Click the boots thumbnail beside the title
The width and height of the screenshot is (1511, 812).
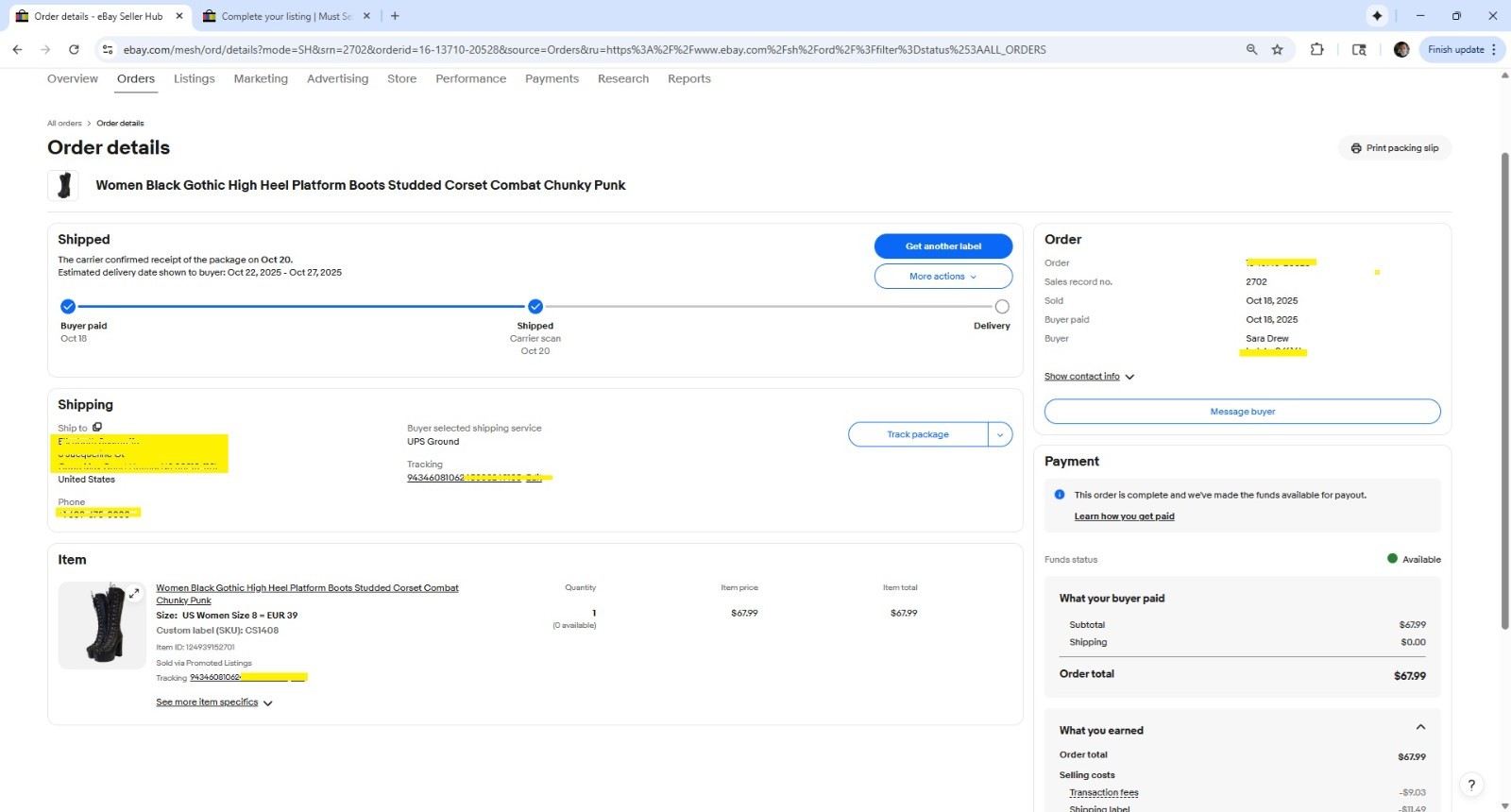click(64, 185)
